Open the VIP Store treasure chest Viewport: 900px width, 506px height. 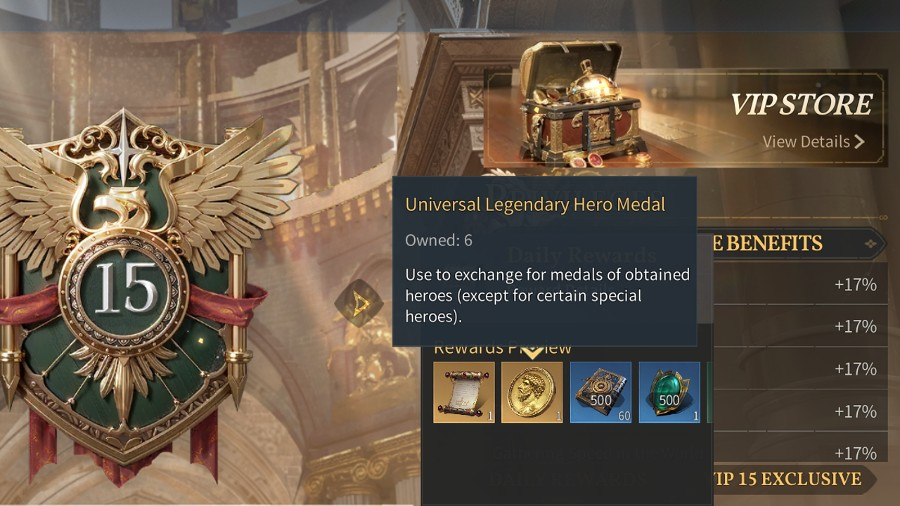tap(581, 103)
